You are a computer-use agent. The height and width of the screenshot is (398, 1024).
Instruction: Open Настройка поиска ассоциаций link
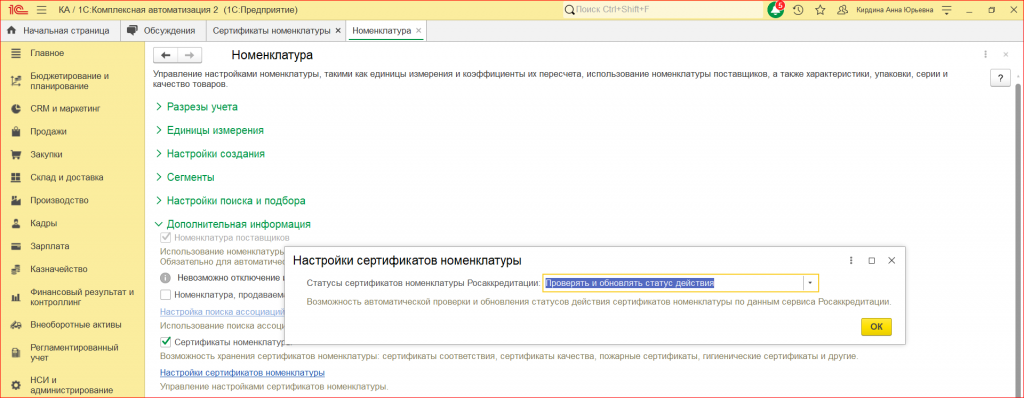[x=223, y=312]
